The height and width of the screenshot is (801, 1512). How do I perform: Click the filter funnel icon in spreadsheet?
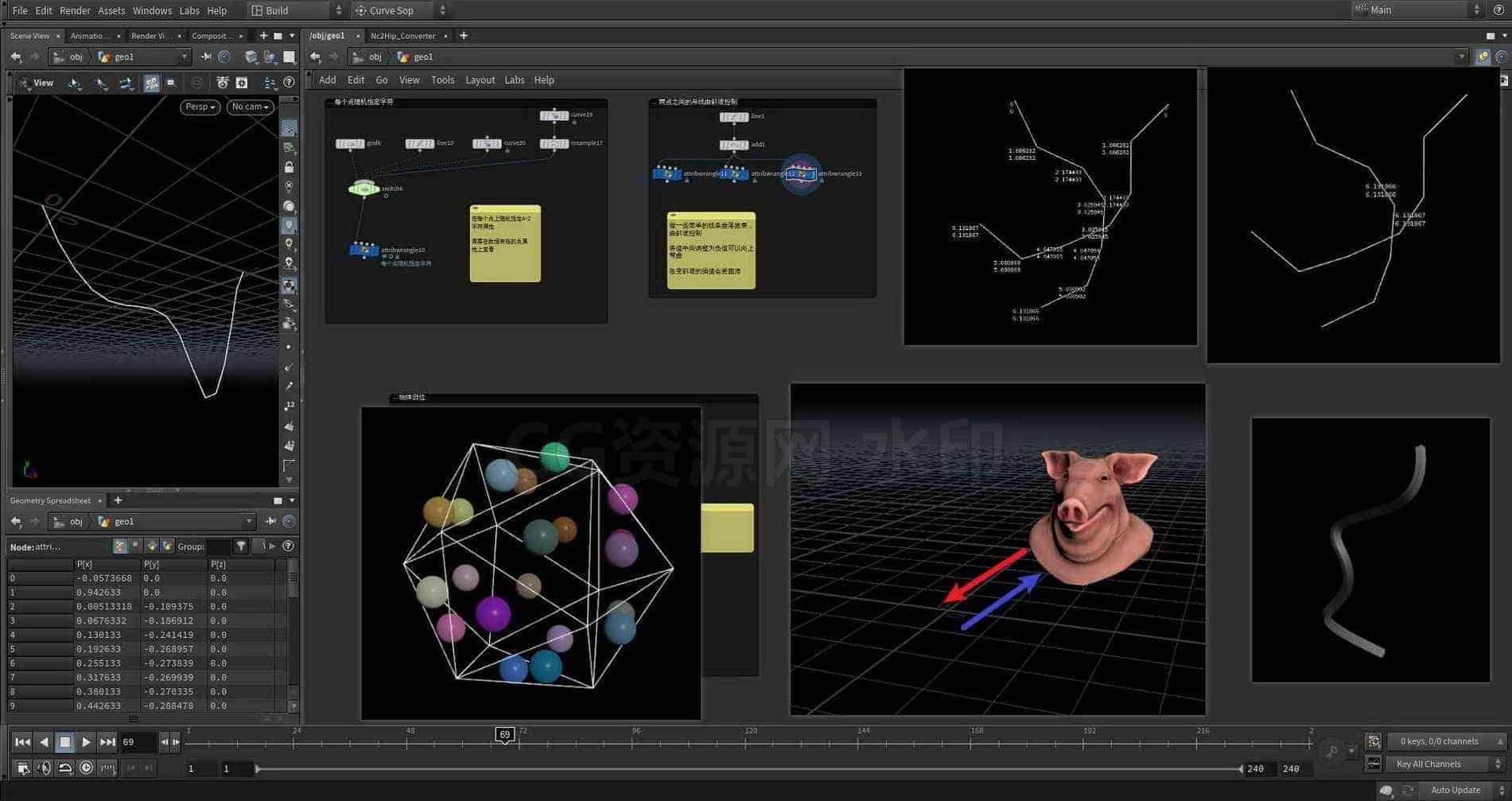pyautogui.click(x=241, y=546)
